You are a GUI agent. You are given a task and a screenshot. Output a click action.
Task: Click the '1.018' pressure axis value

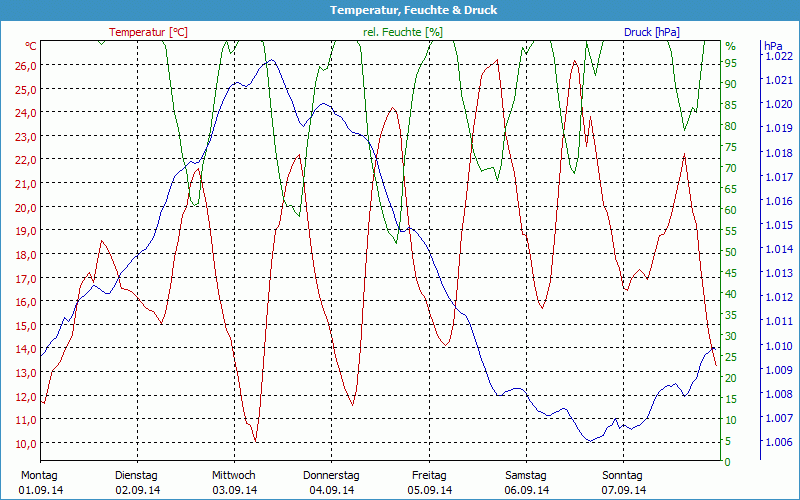coord(779,153)
